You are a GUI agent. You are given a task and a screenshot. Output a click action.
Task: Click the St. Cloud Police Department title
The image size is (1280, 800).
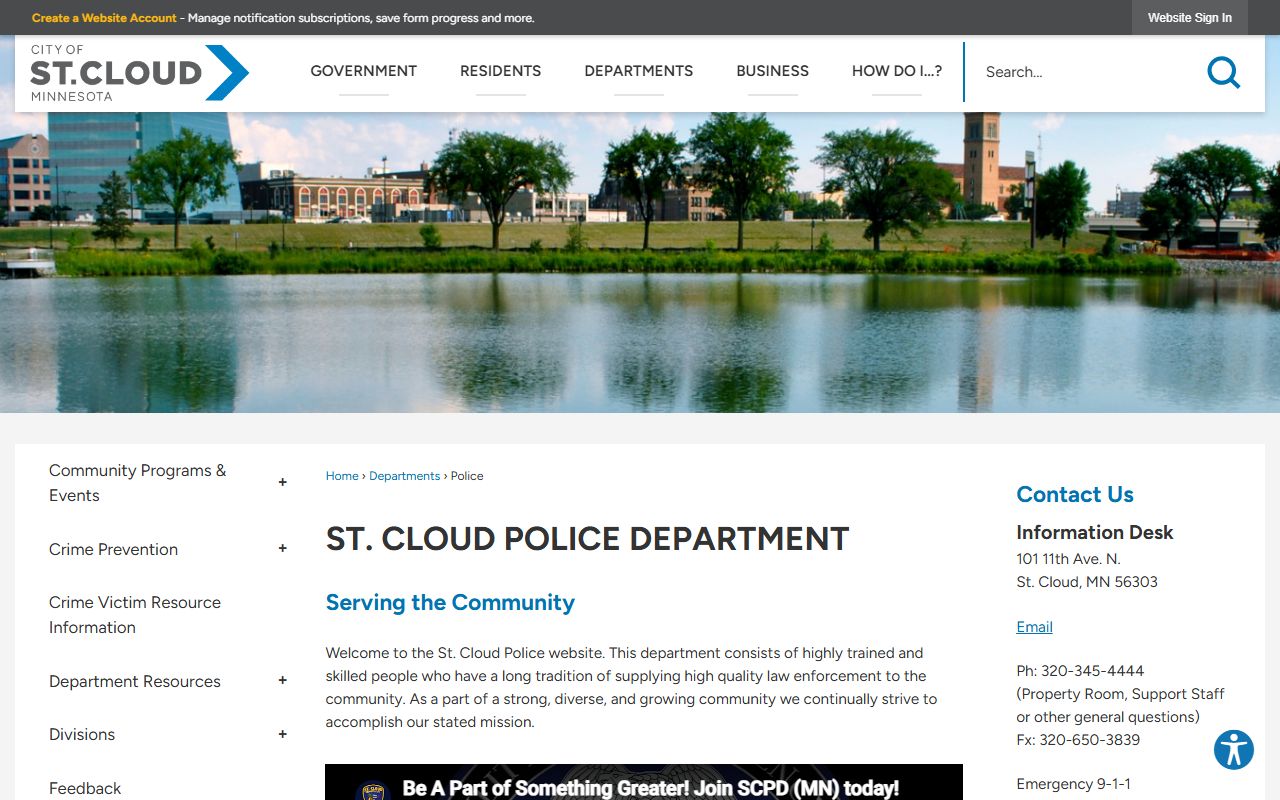point(587,538)
